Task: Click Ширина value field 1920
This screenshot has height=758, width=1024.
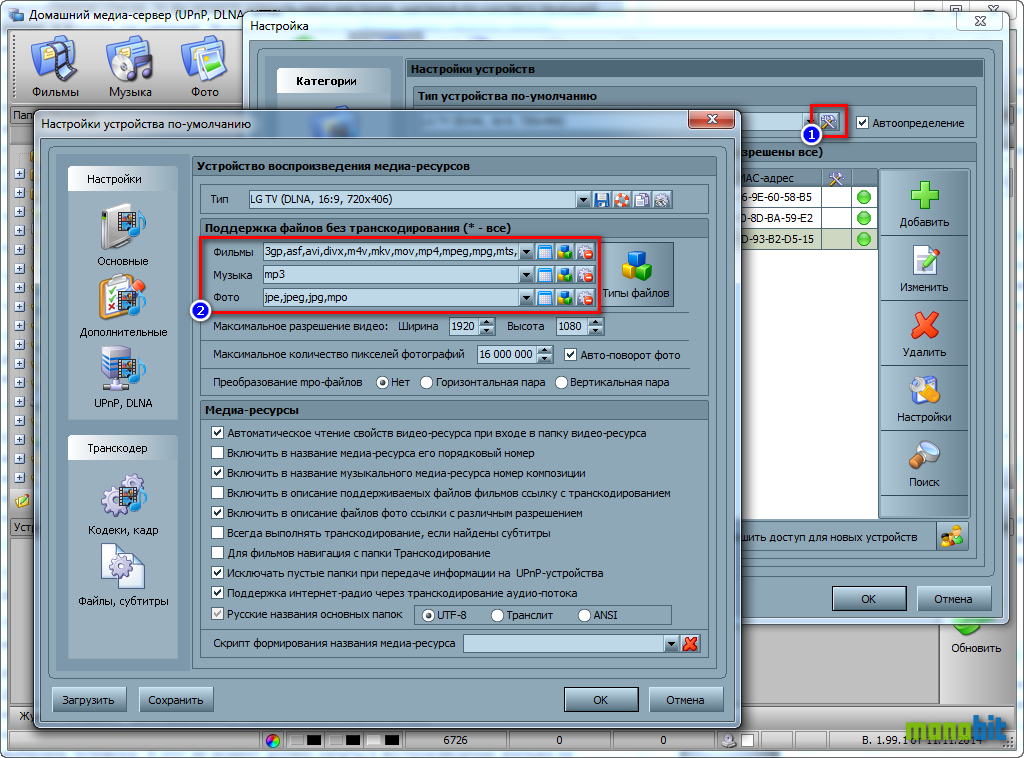Action: (464, 326)
